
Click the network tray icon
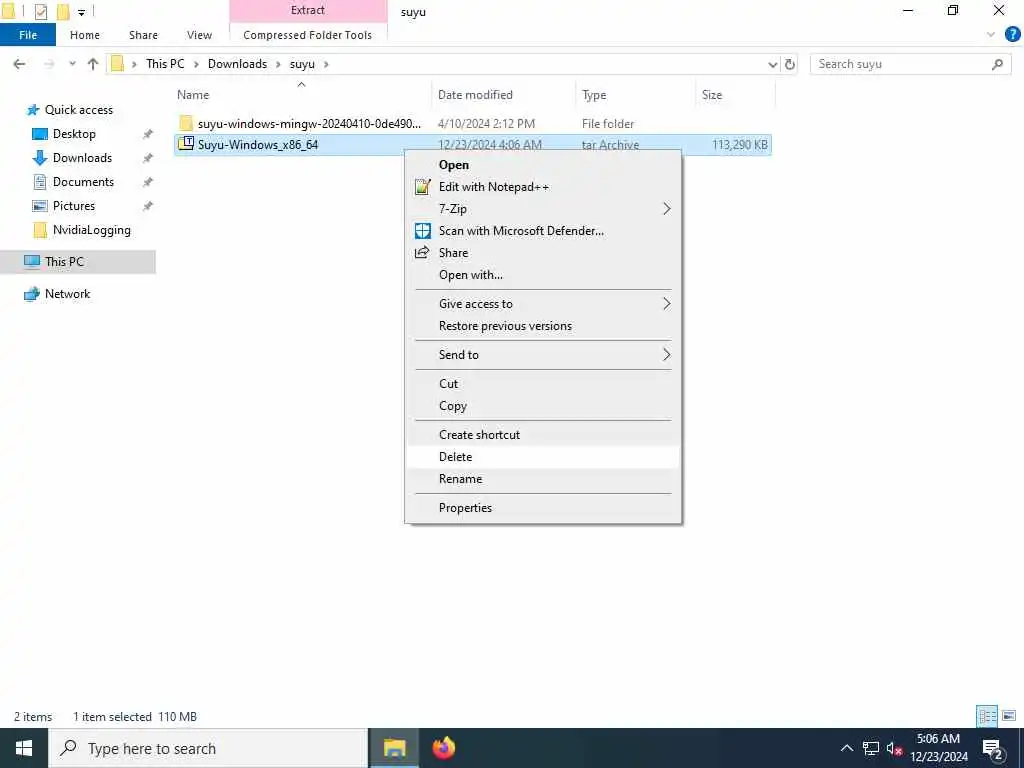871,748
